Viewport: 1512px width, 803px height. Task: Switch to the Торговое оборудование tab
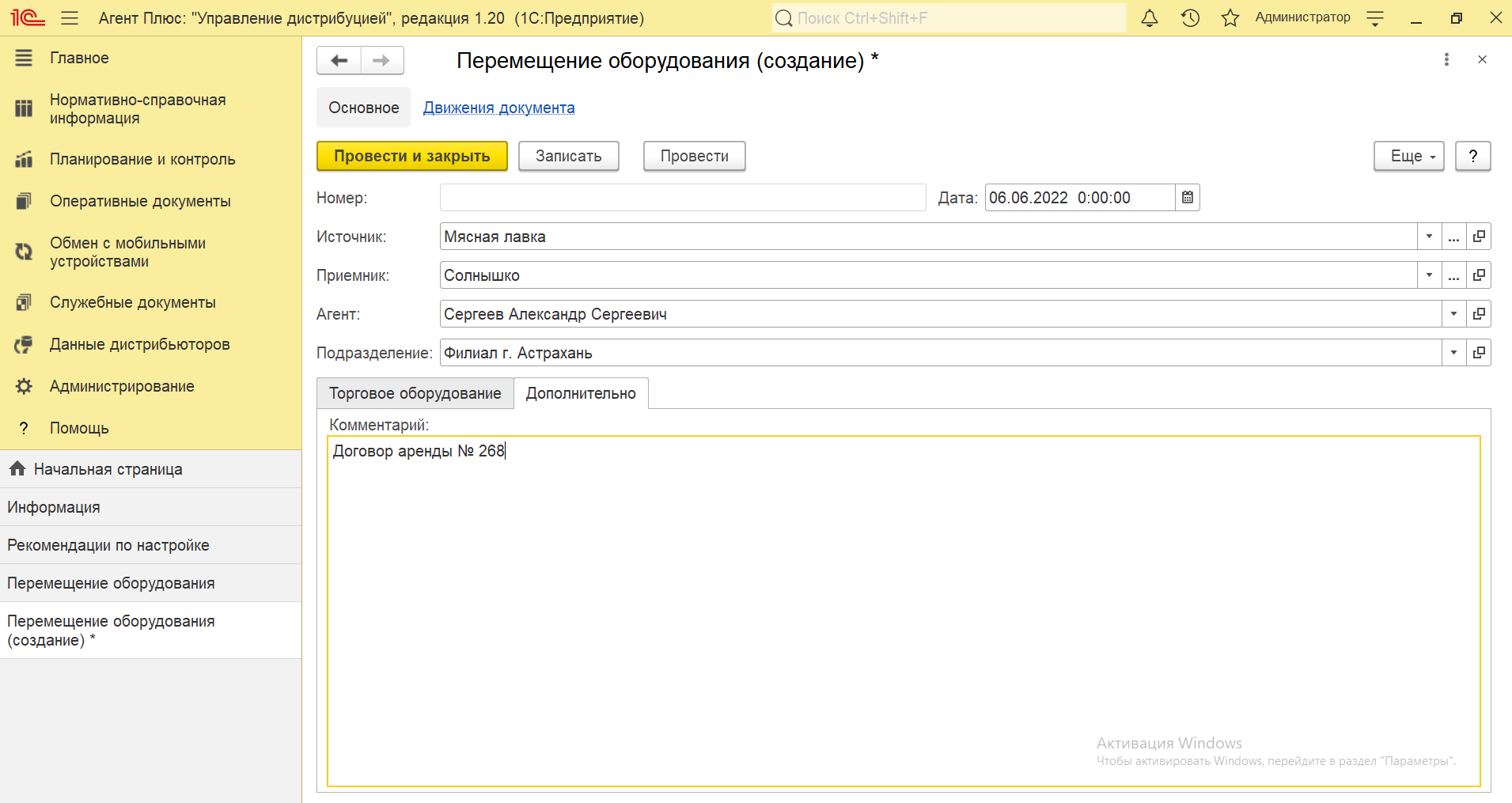pyautogui.click(x=415, y=393)
